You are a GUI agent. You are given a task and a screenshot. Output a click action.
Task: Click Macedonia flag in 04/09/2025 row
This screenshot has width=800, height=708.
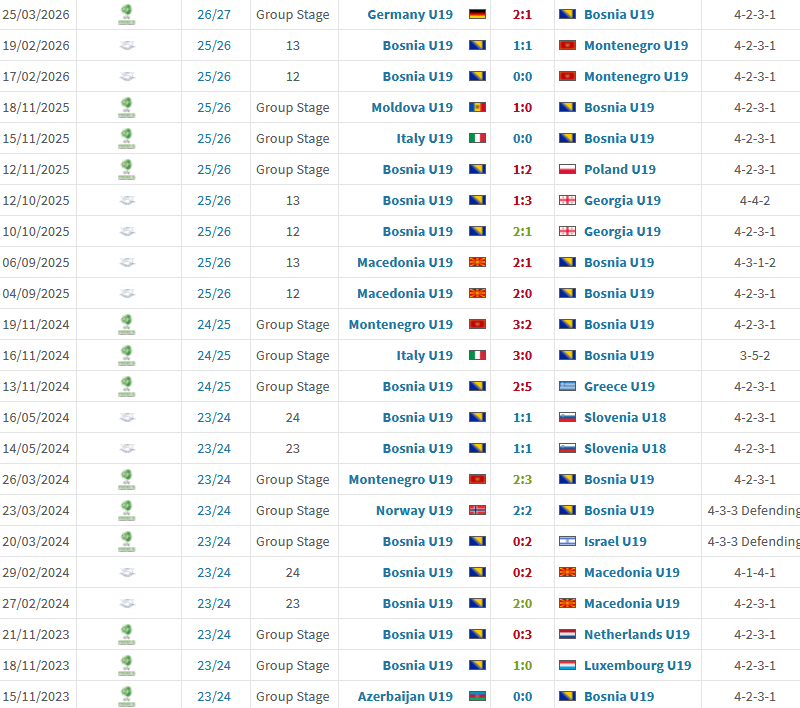477,294
